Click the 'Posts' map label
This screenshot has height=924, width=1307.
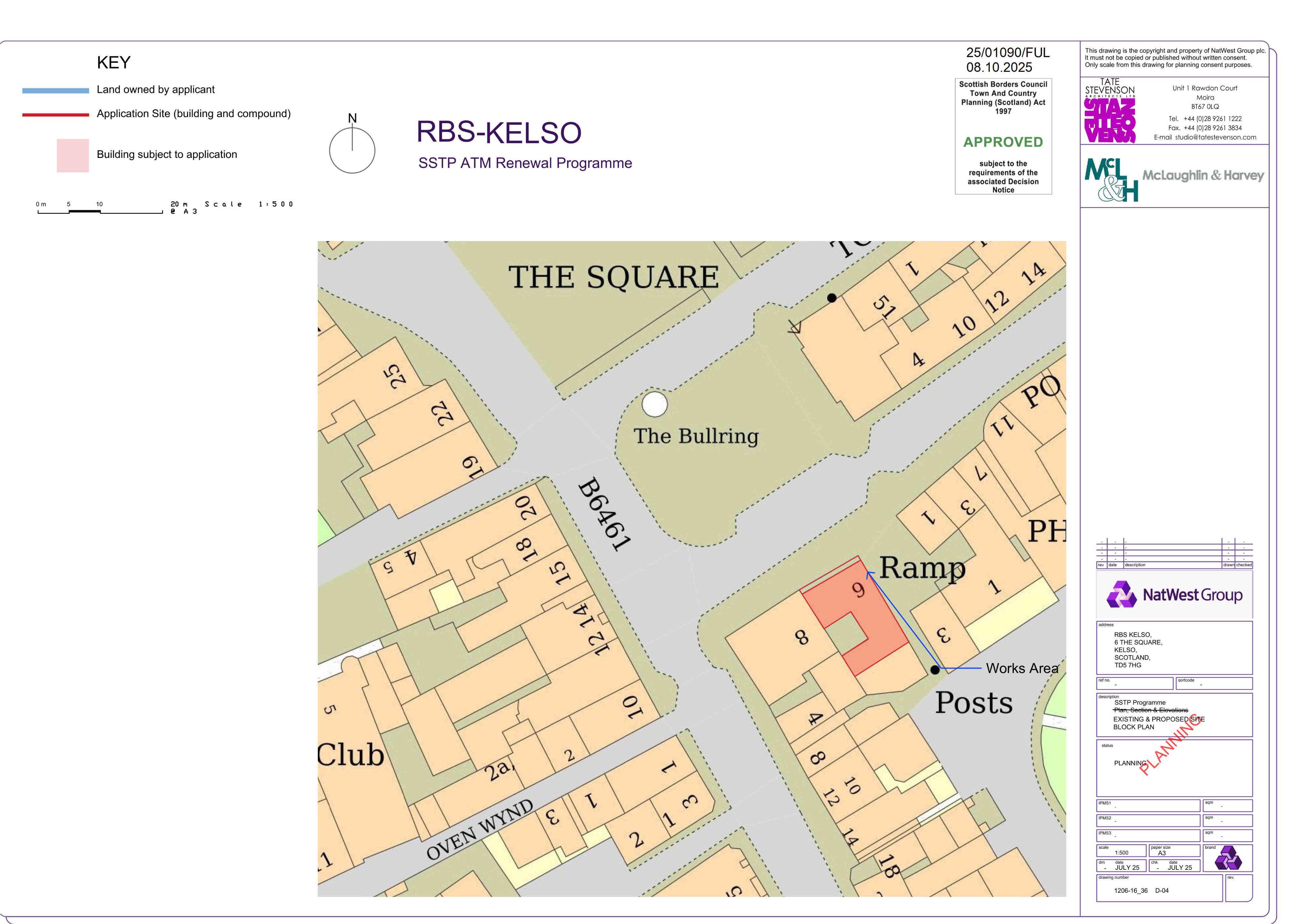(974, 703)
